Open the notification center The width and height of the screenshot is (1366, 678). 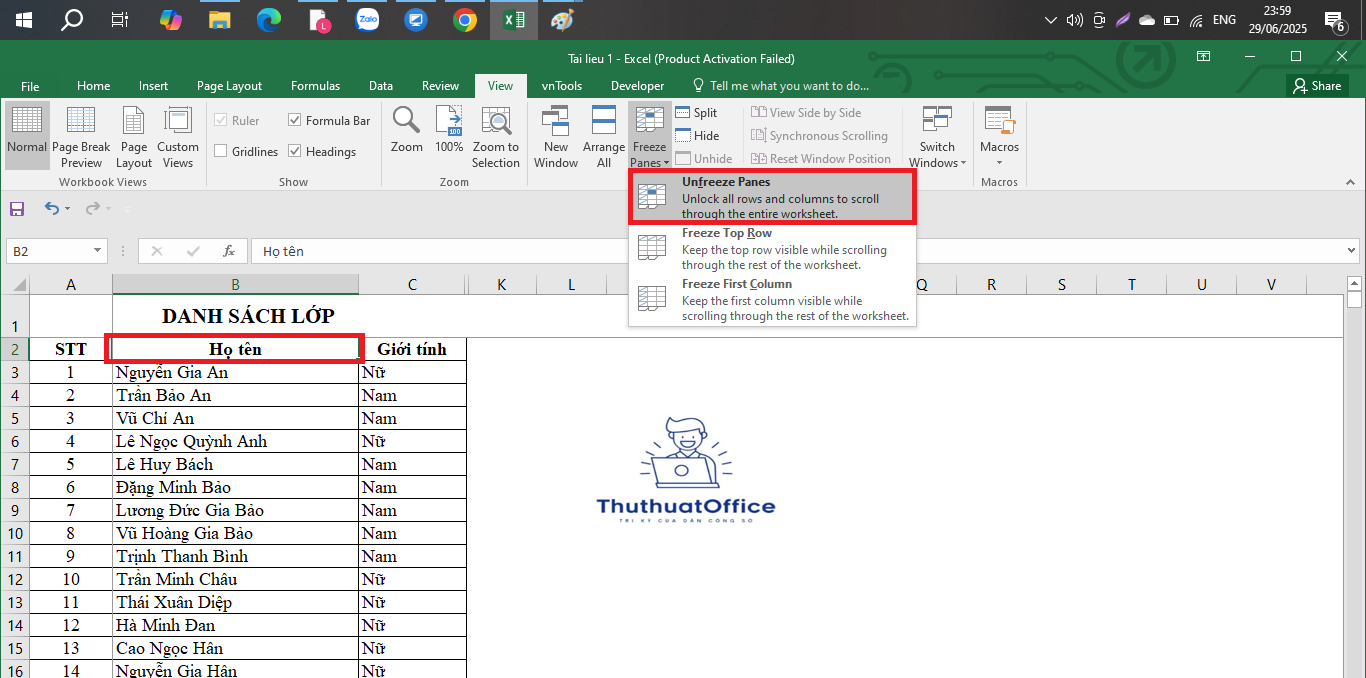[1333, 20]
